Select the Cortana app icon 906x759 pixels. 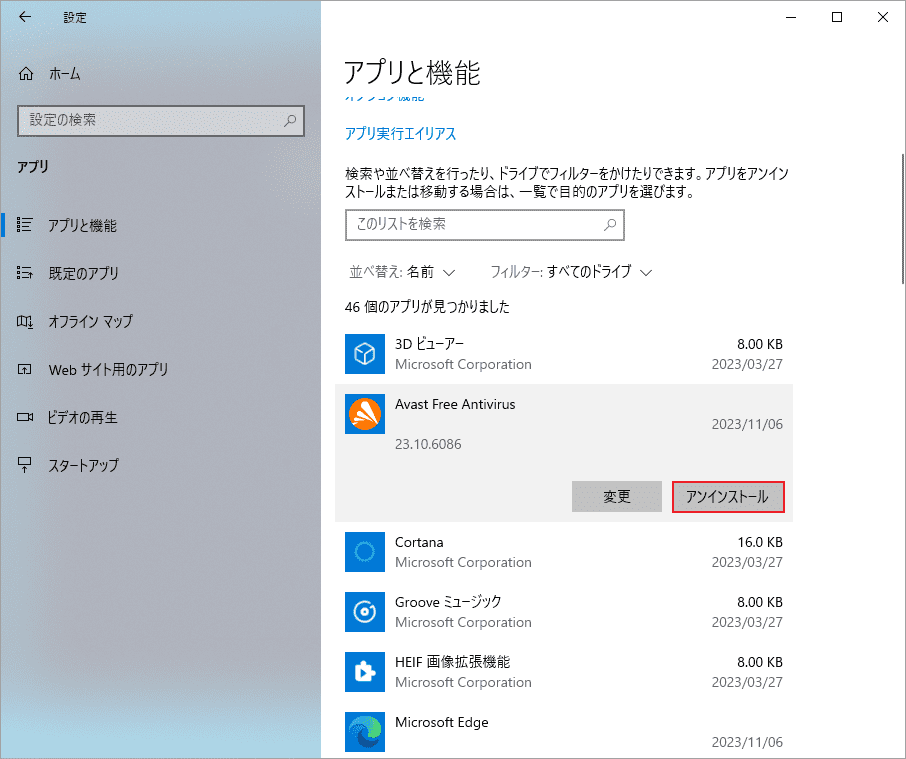(x=364, y=552)
